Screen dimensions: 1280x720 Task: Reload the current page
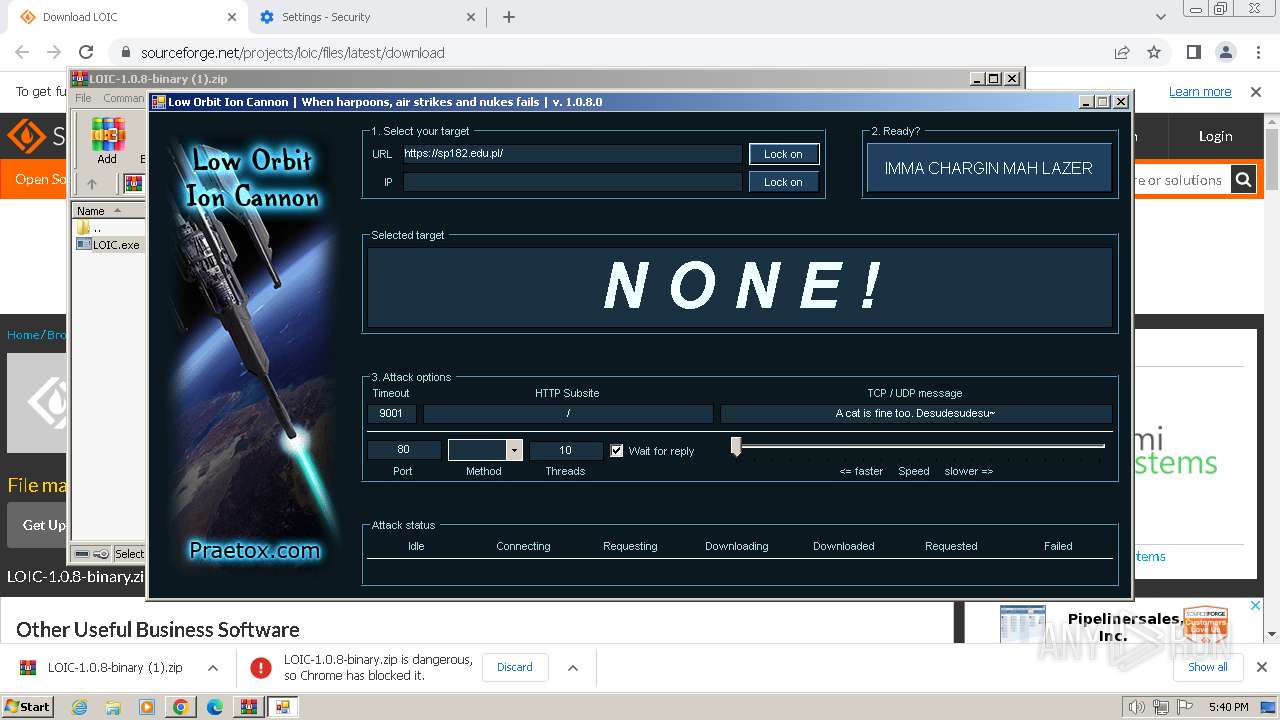tap(86, 52)
